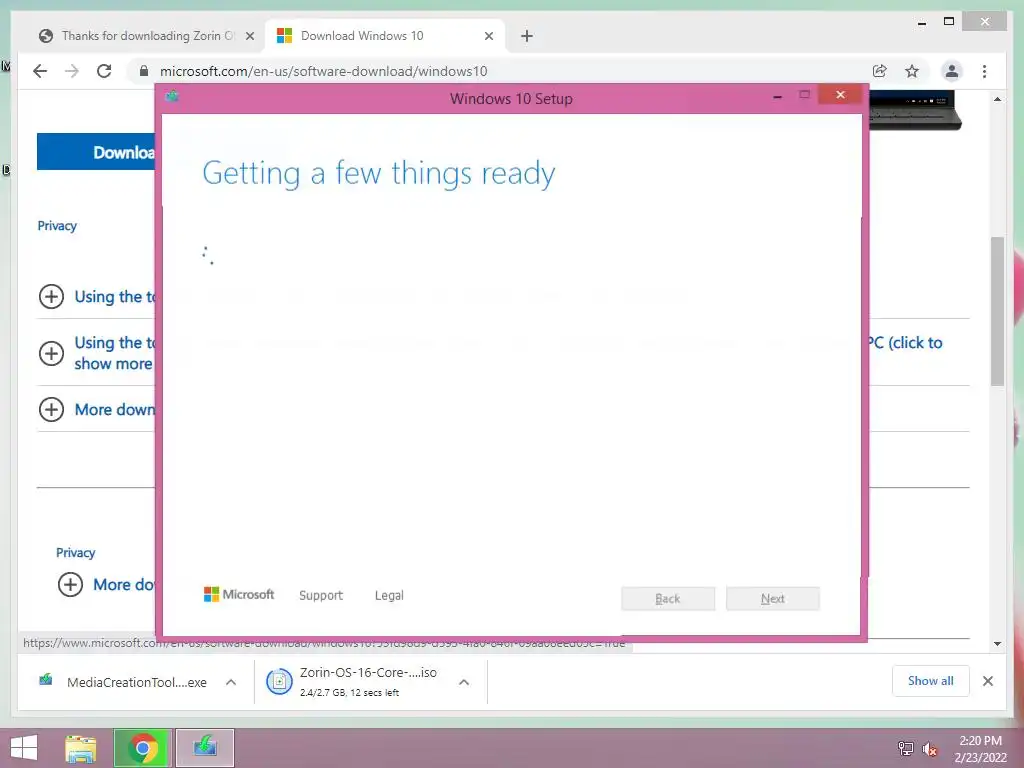
Task: Click the MediaCreationTool file icon
Action: click(46, 680)
